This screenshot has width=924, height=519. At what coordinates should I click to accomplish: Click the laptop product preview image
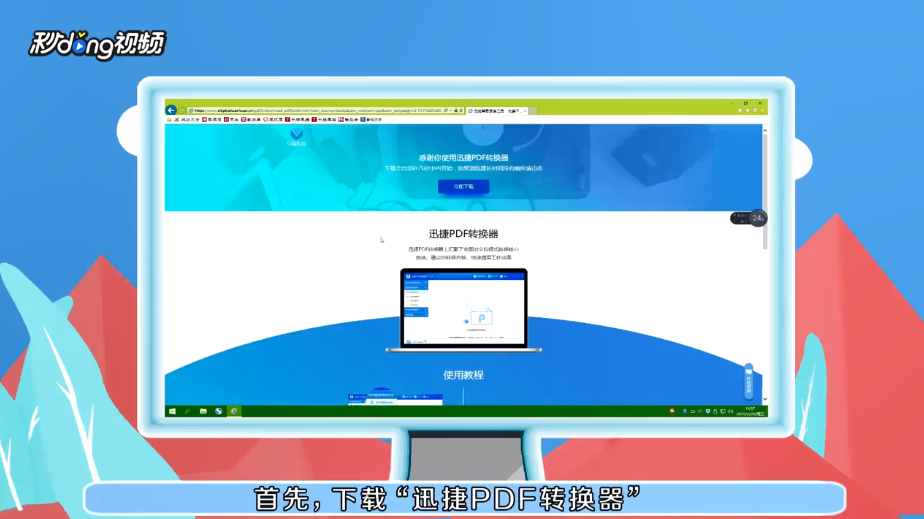(x=464, y=310)
